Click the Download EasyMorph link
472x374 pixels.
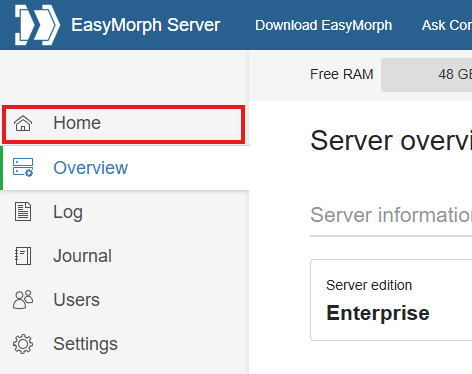point(323,25)
